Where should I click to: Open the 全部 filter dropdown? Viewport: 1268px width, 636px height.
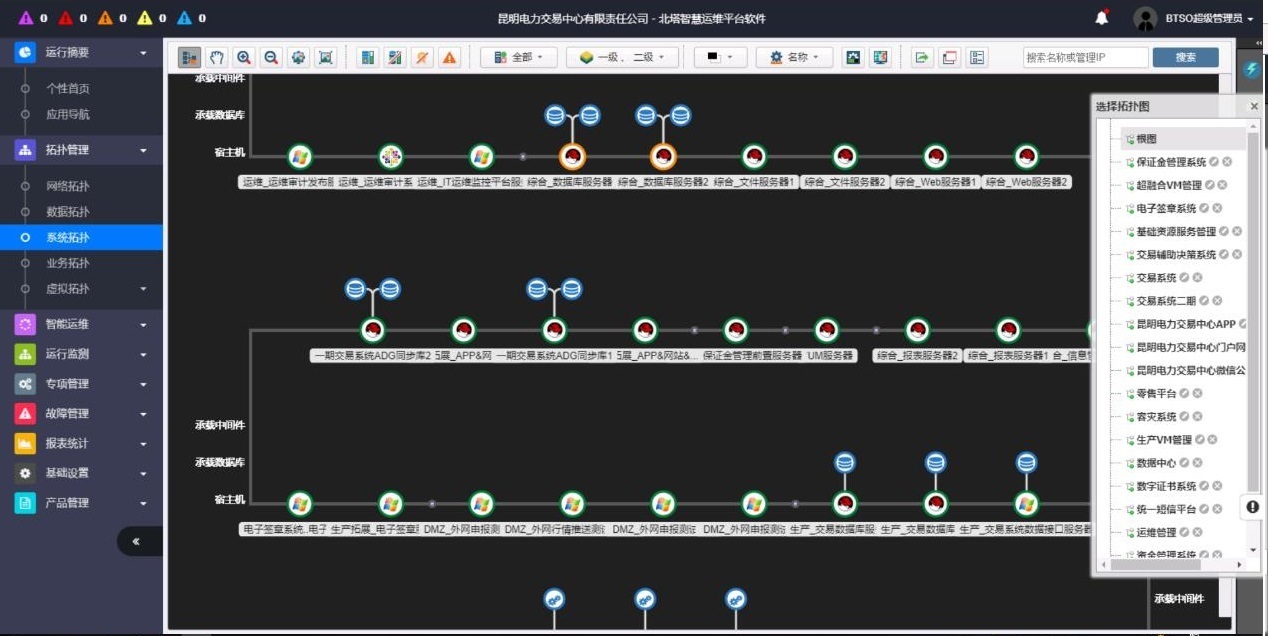pyautogui.click(x=519, y=58)
